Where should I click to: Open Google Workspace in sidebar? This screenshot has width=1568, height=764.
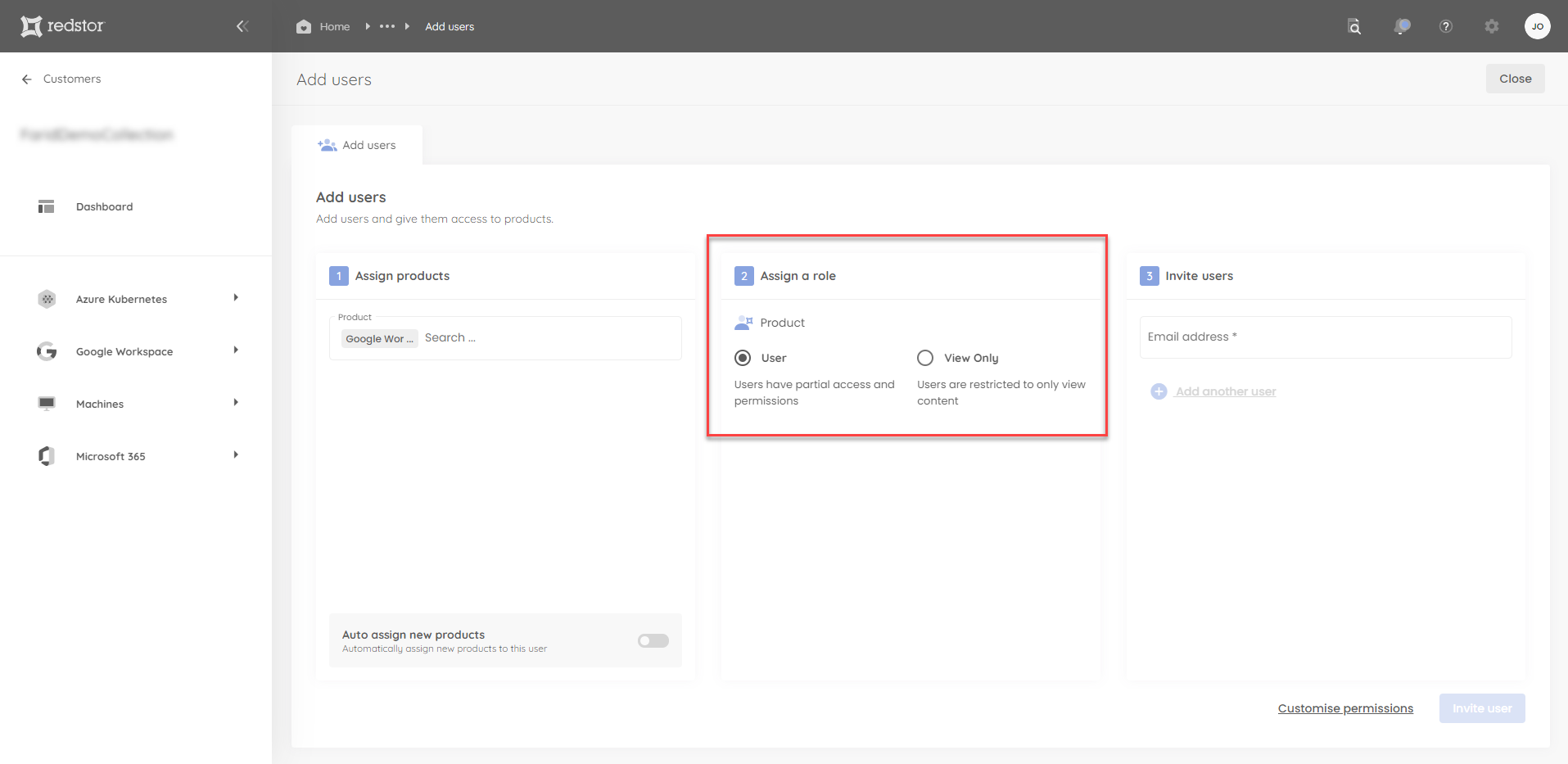[x=124, y=351]
